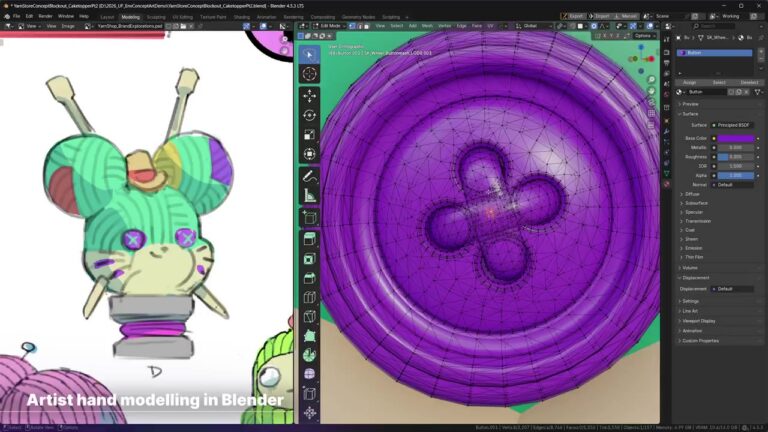Expand the Subsurface section

(x=696, y=203)
